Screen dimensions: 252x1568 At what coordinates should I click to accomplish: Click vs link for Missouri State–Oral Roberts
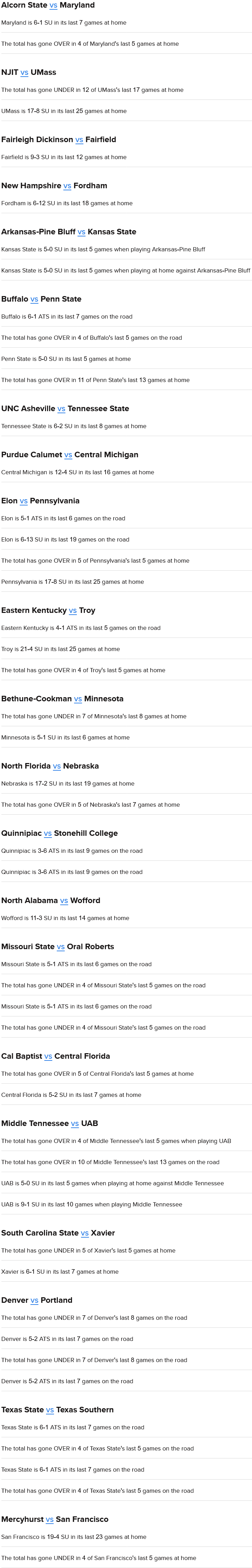61,947
